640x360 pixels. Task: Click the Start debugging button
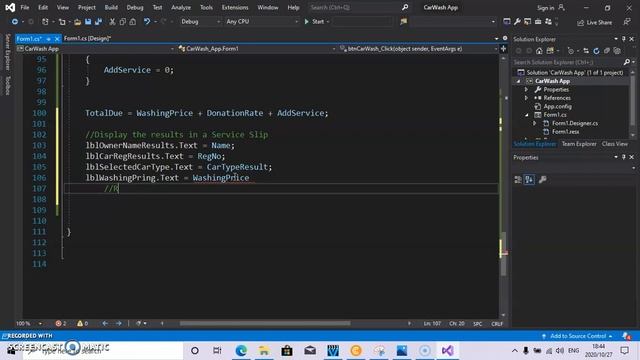(316, 22)
